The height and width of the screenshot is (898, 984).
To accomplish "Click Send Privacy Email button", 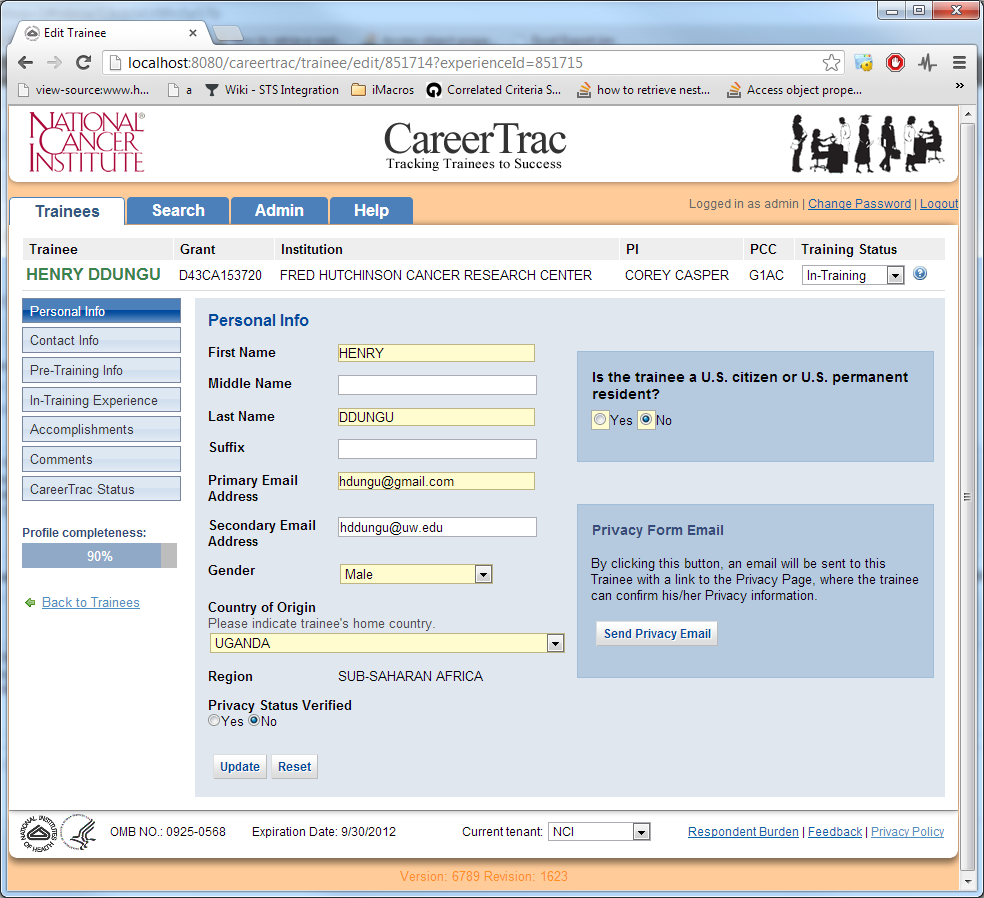I will coord(657,633).
